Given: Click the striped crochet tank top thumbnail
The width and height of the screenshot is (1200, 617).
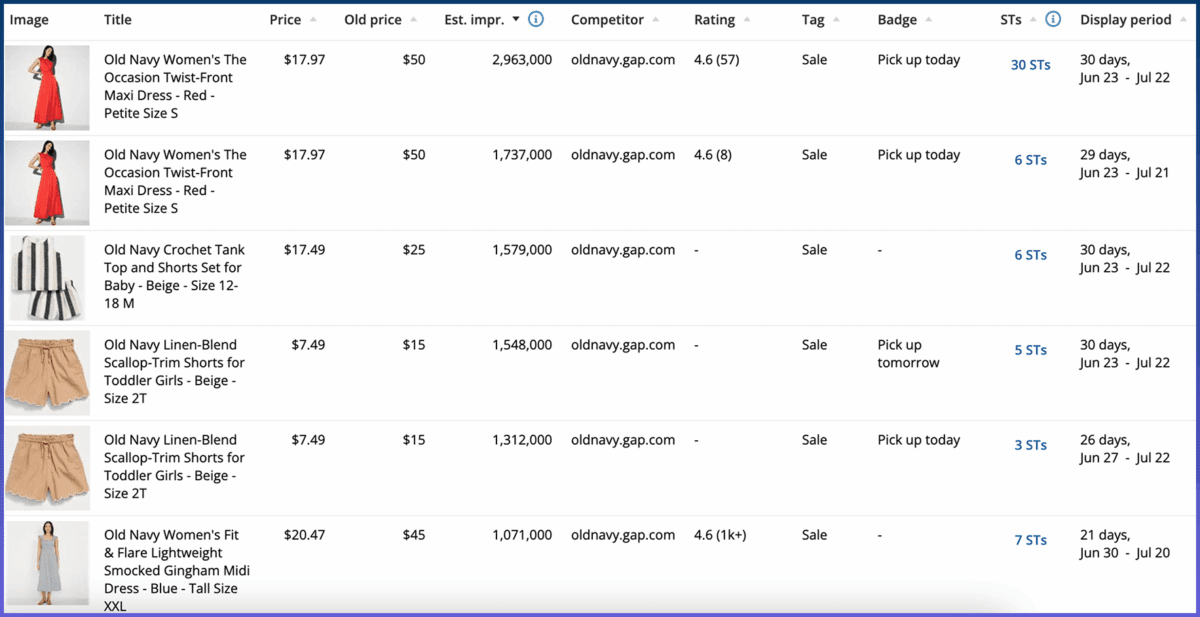Looking at the screenshot, I should [47, 278].
